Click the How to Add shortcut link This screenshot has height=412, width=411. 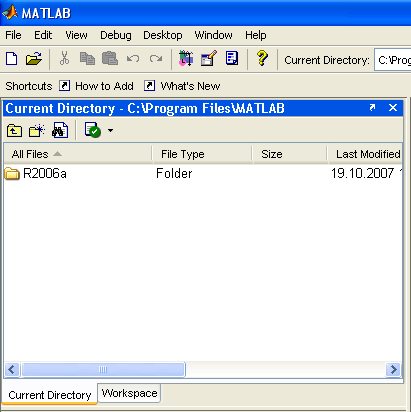tap(104, 86)
